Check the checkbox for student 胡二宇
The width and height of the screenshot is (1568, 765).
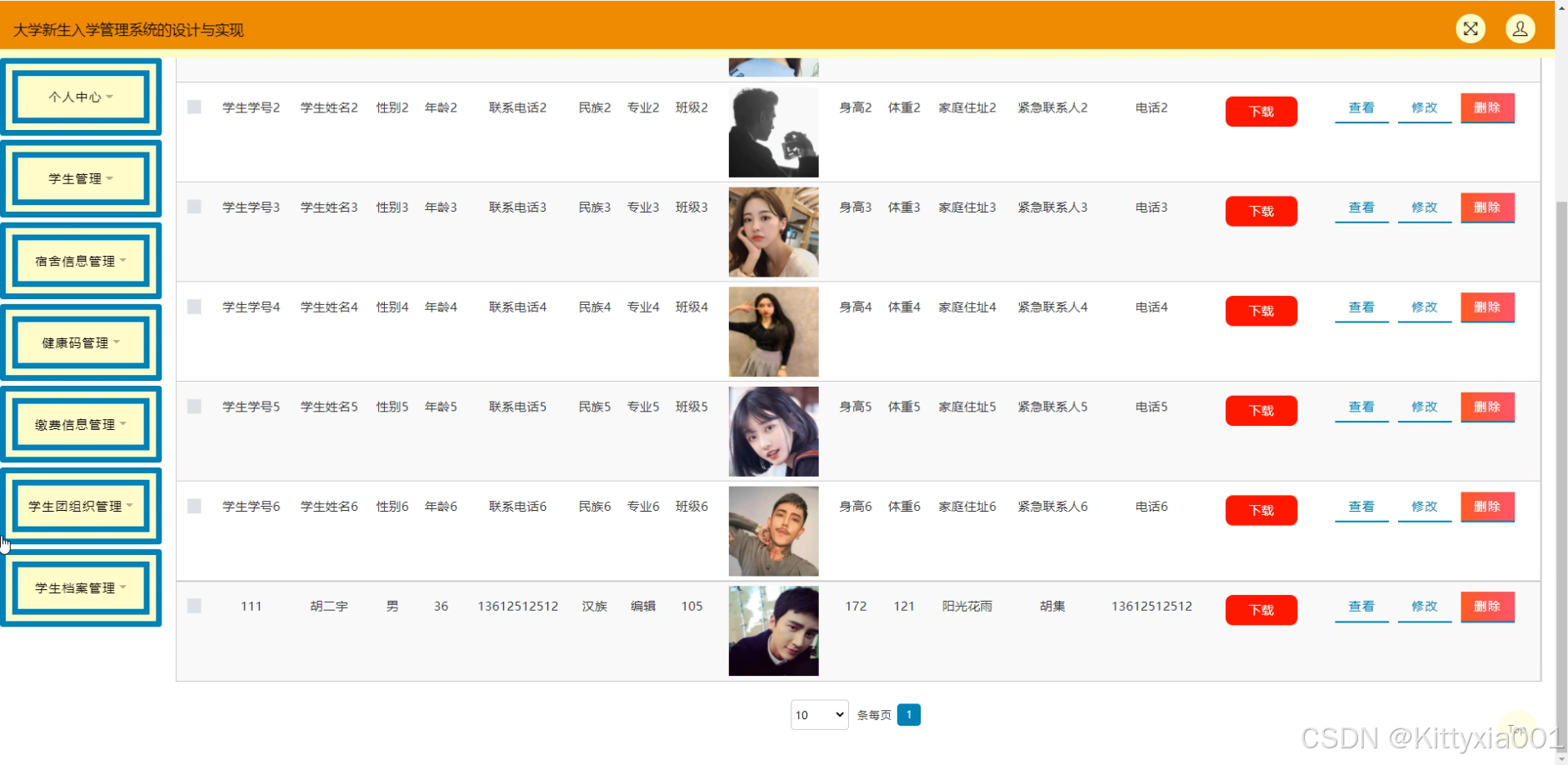coord(194,606)
